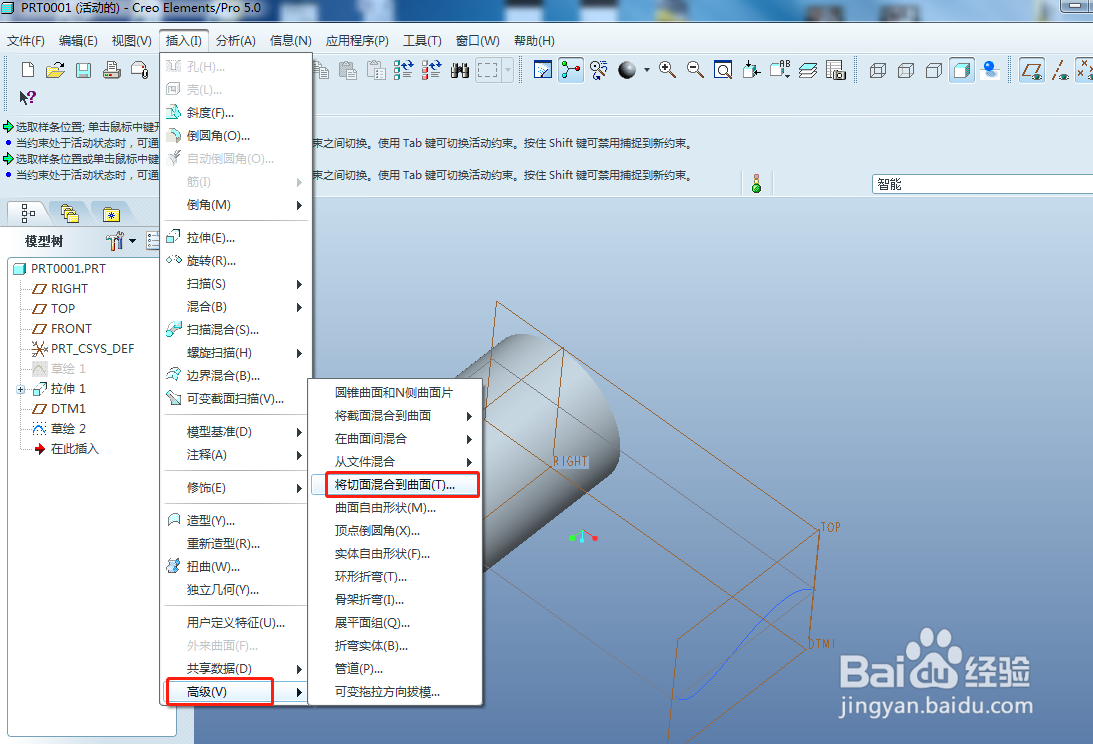Expand the 拉伸 1 feature node
The width and height of the screenshot is (1093, 744).
21,390
